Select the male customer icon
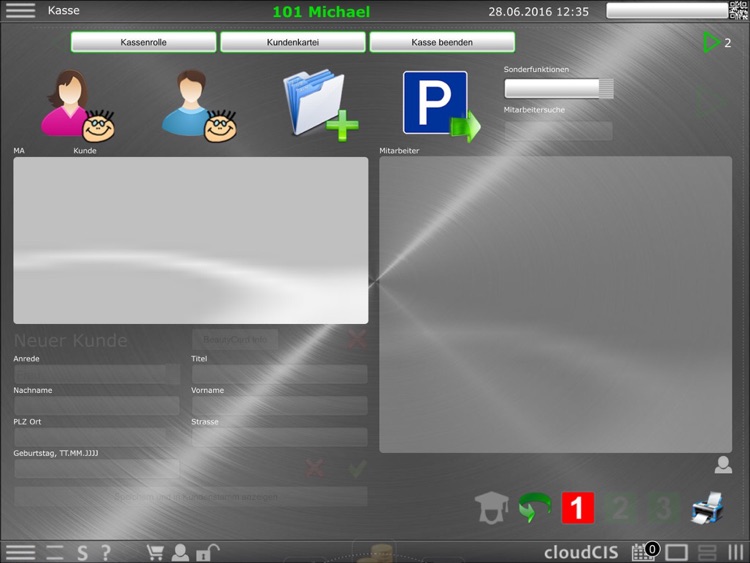The image size is (750, 563). click(x=199, y=106)
